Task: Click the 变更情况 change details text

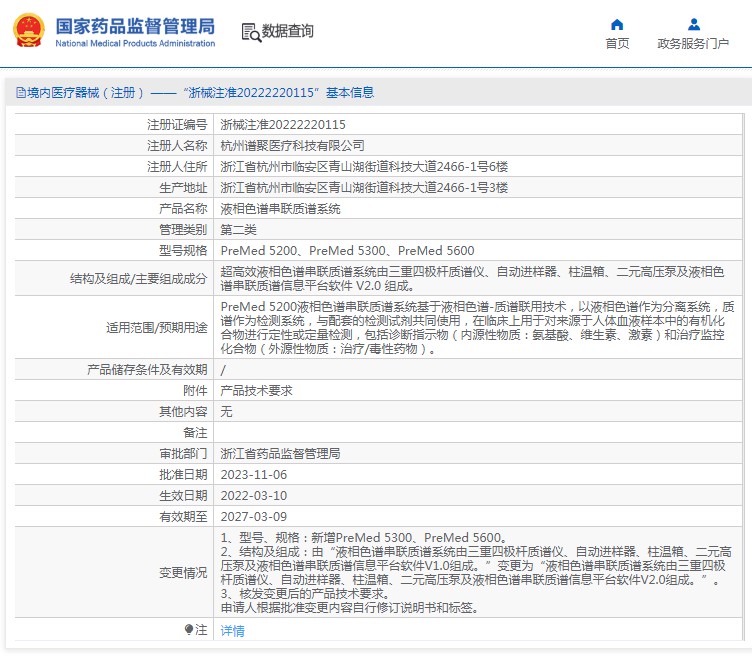Action: click(x=476, y=573)
